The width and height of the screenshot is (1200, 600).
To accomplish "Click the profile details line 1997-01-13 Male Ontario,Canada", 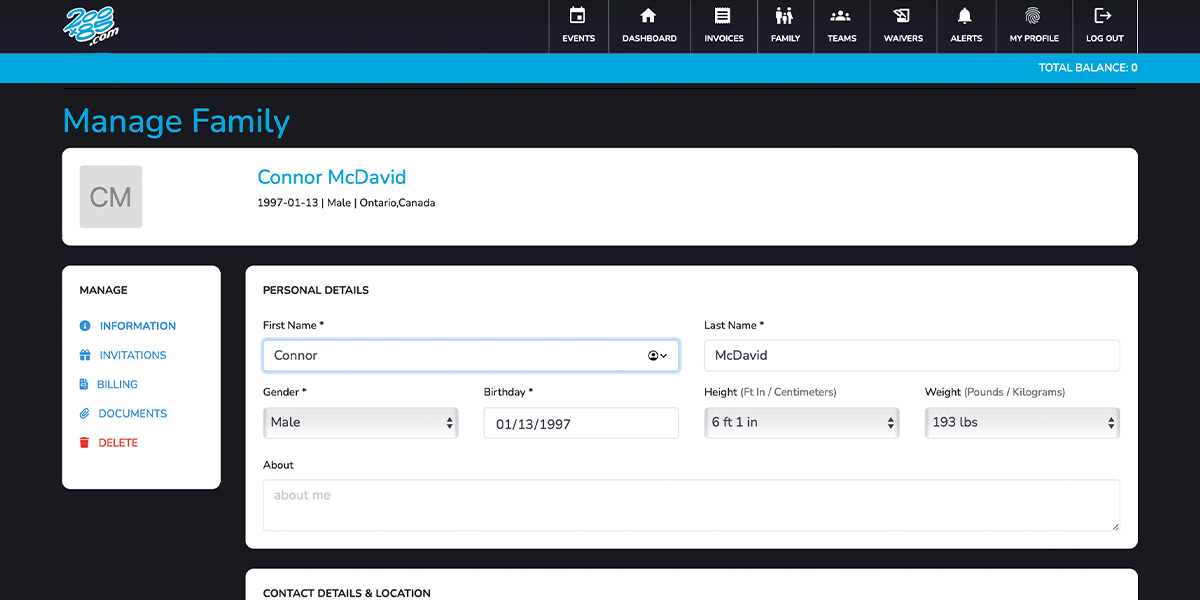I will coord(346,203).
